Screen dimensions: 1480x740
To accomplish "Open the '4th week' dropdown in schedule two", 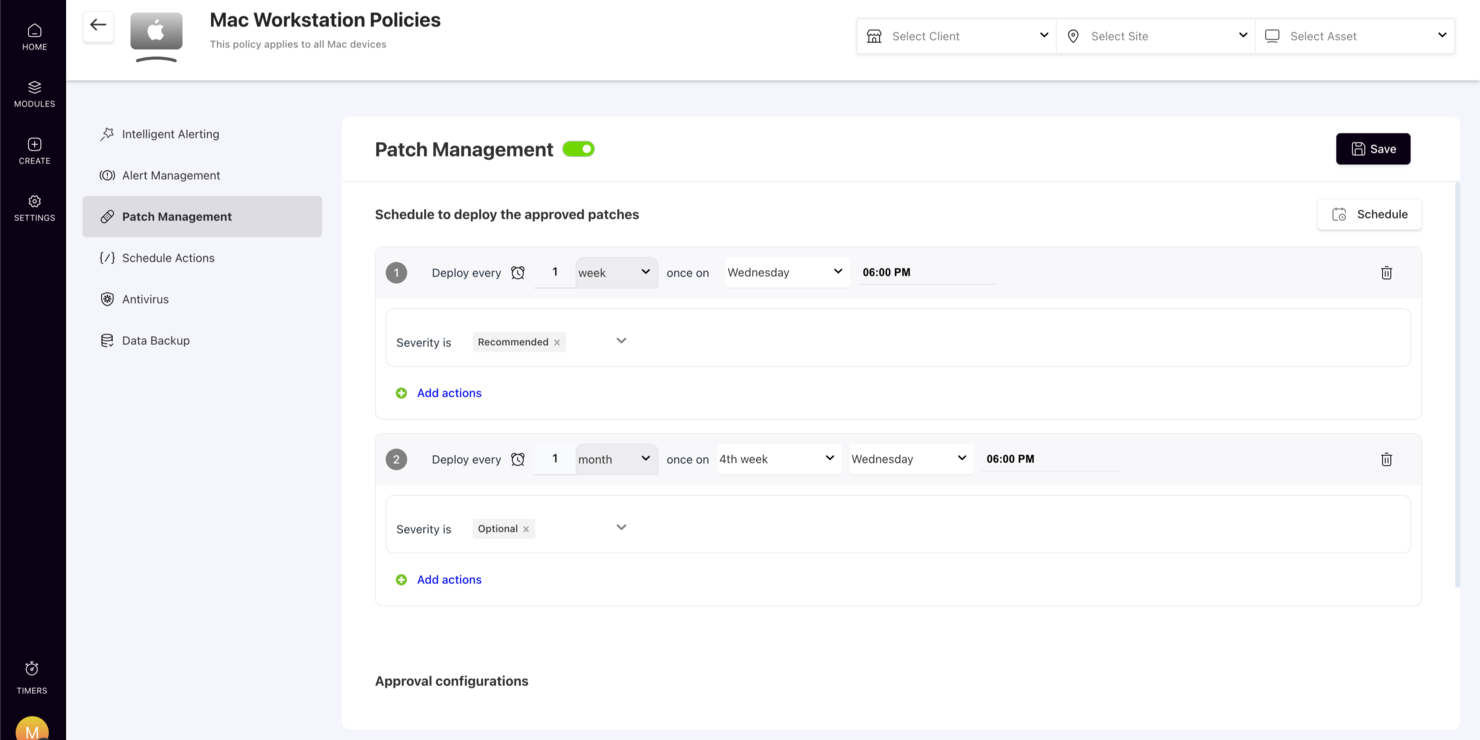I will pos(778,458).
